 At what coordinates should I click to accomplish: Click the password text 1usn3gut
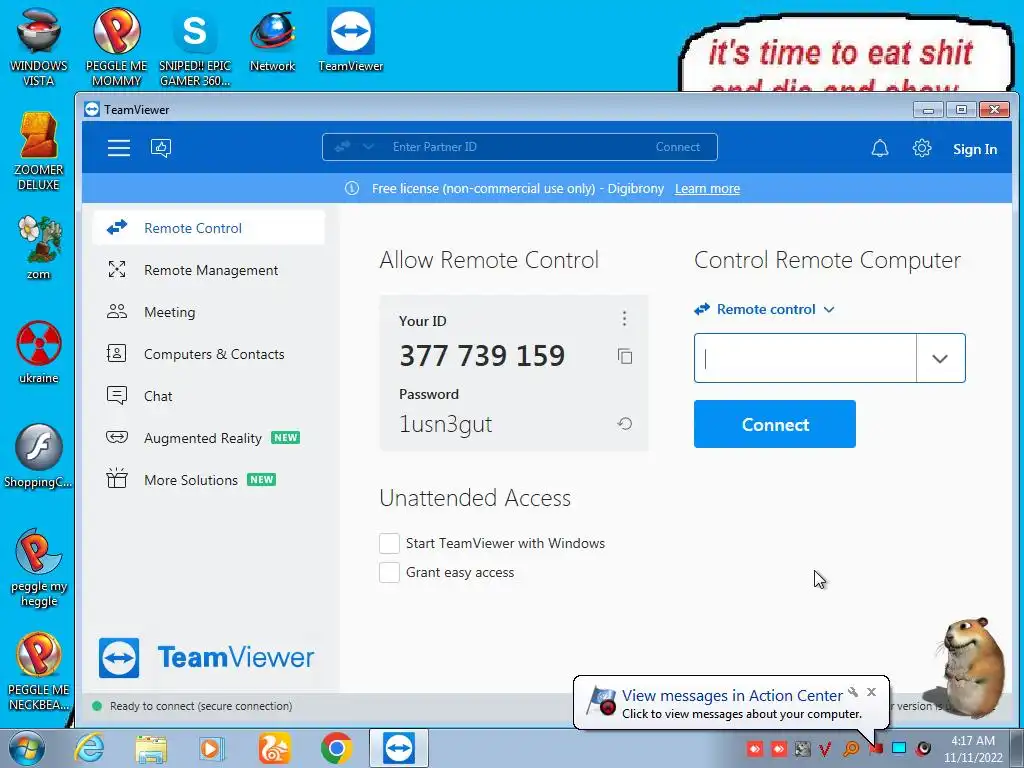click(x=445, y=424)
